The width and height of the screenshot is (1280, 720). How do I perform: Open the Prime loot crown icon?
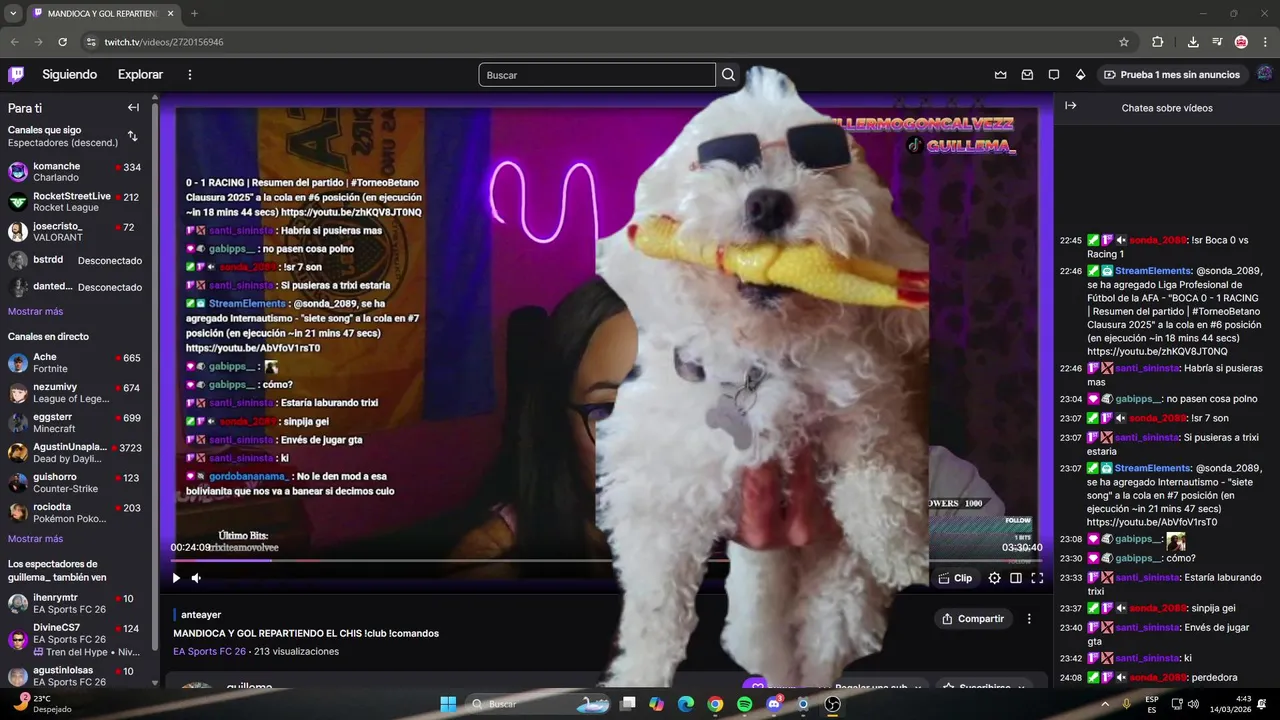pos(1000,75)
